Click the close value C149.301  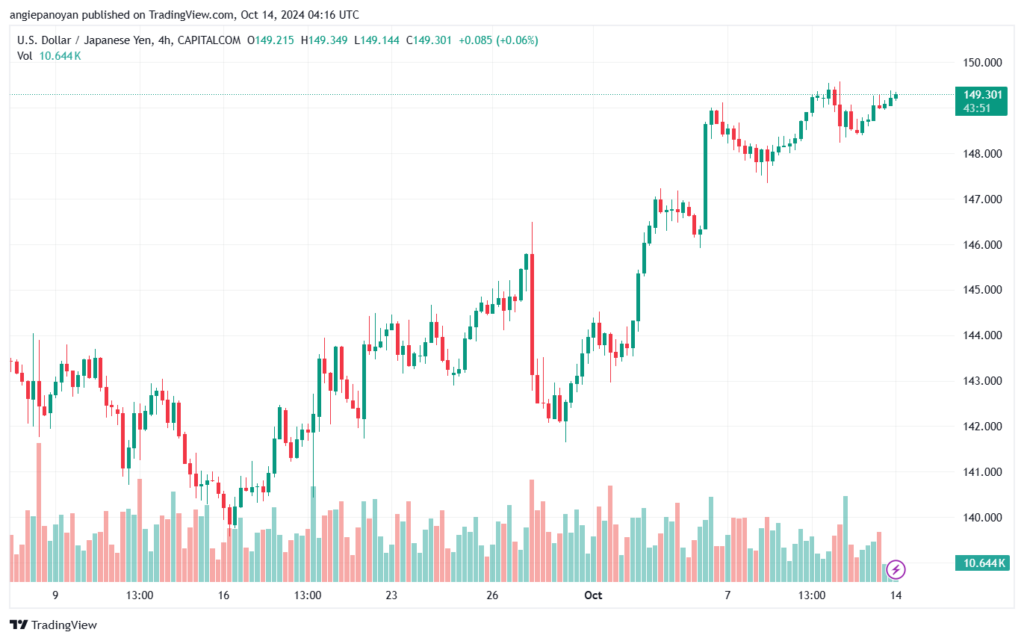428,40
